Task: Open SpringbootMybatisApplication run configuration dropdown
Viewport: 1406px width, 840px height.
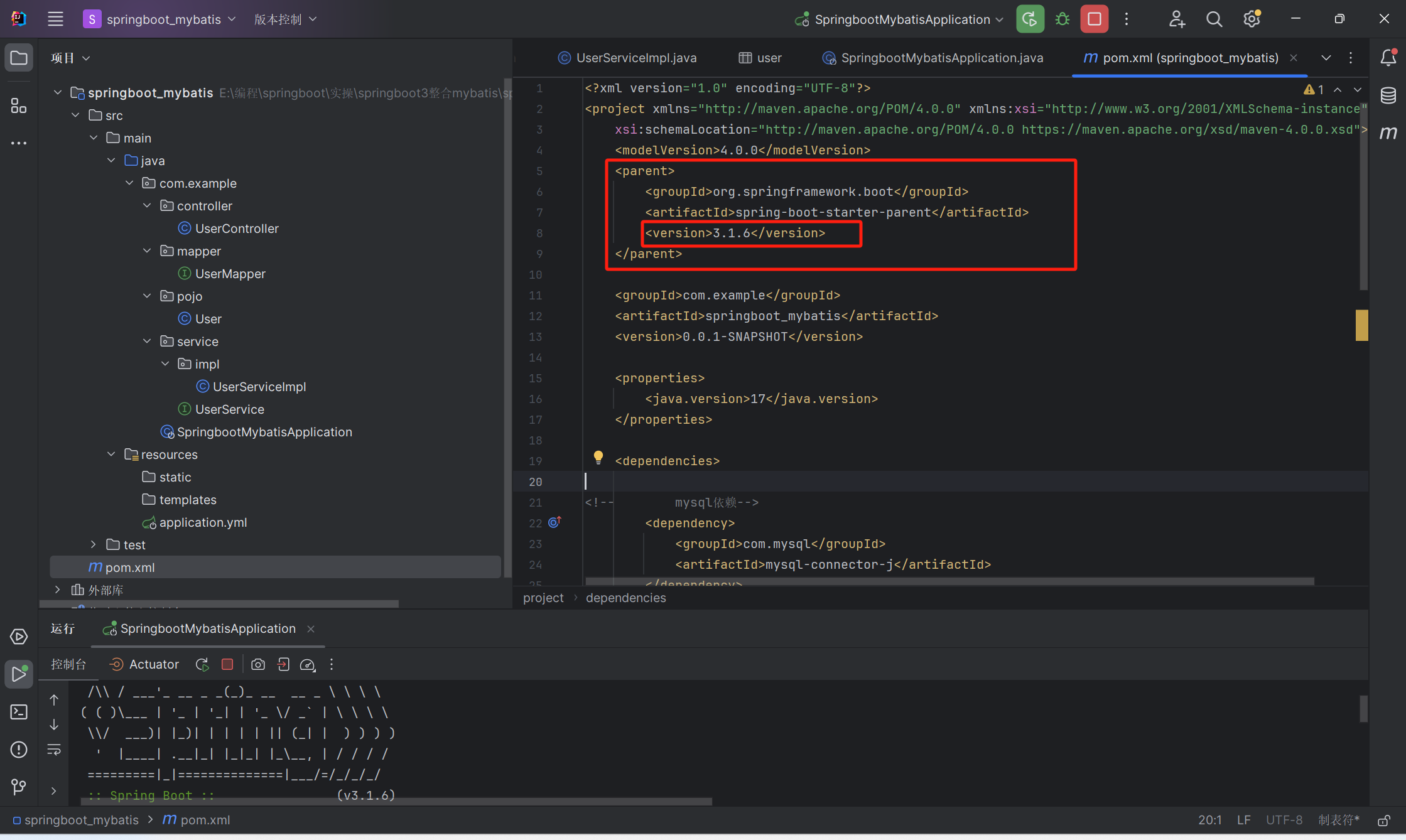Action: point(900,19)
